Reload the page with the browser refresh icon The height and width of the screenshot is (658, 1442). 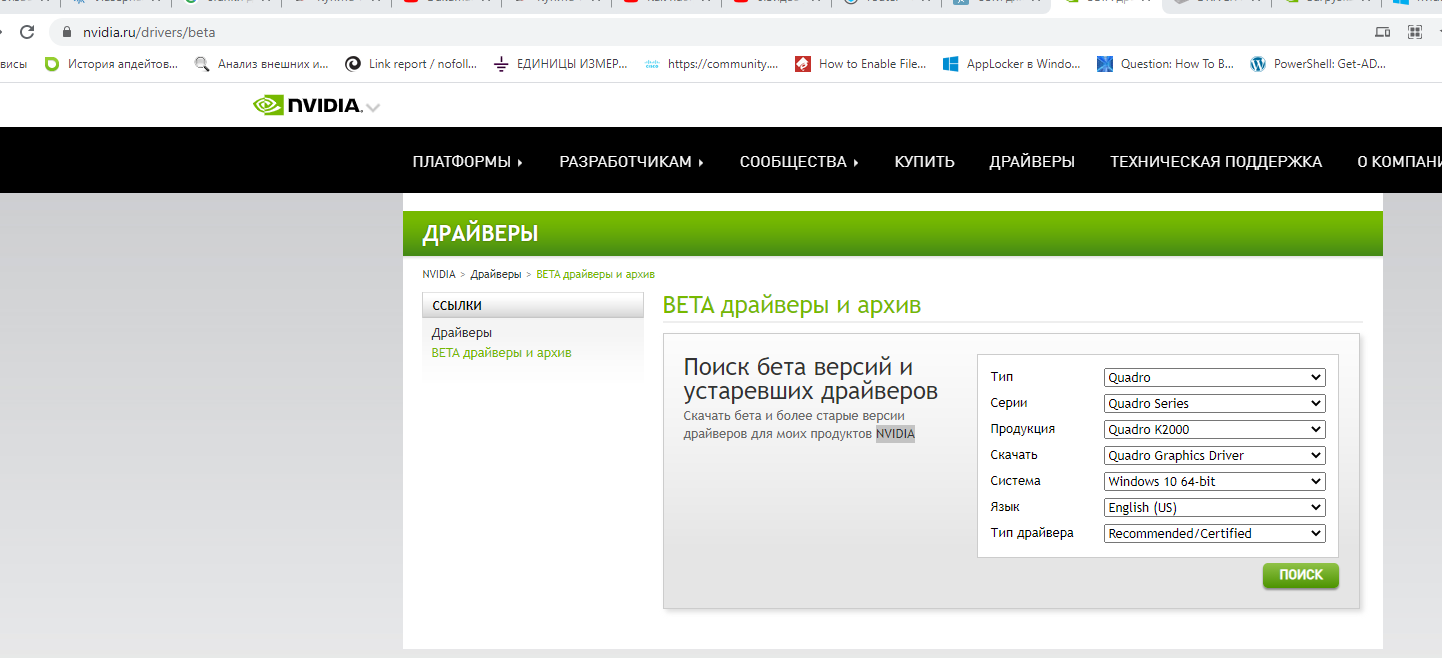27,32
